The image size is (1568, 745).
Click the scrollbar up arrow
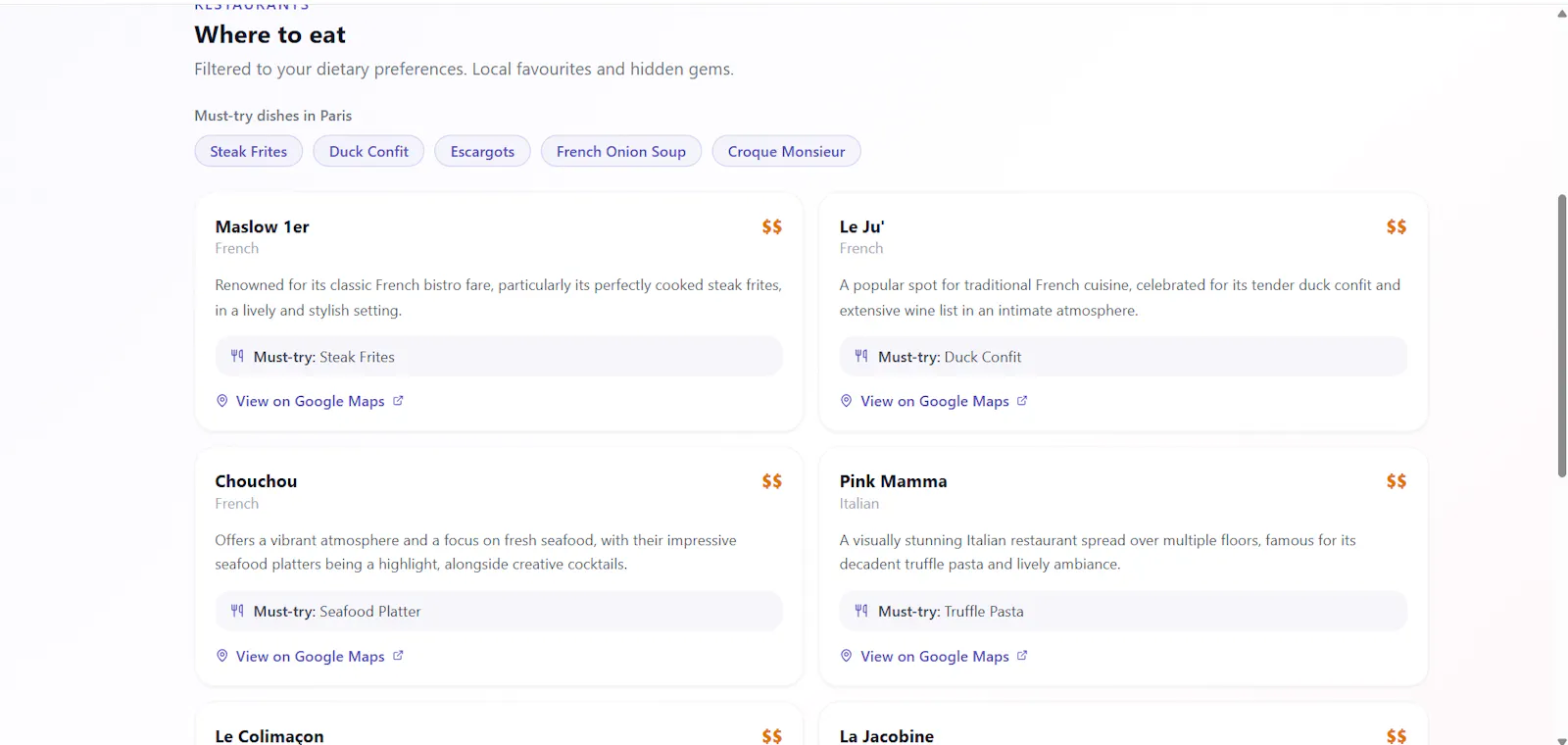[1562, 14]
